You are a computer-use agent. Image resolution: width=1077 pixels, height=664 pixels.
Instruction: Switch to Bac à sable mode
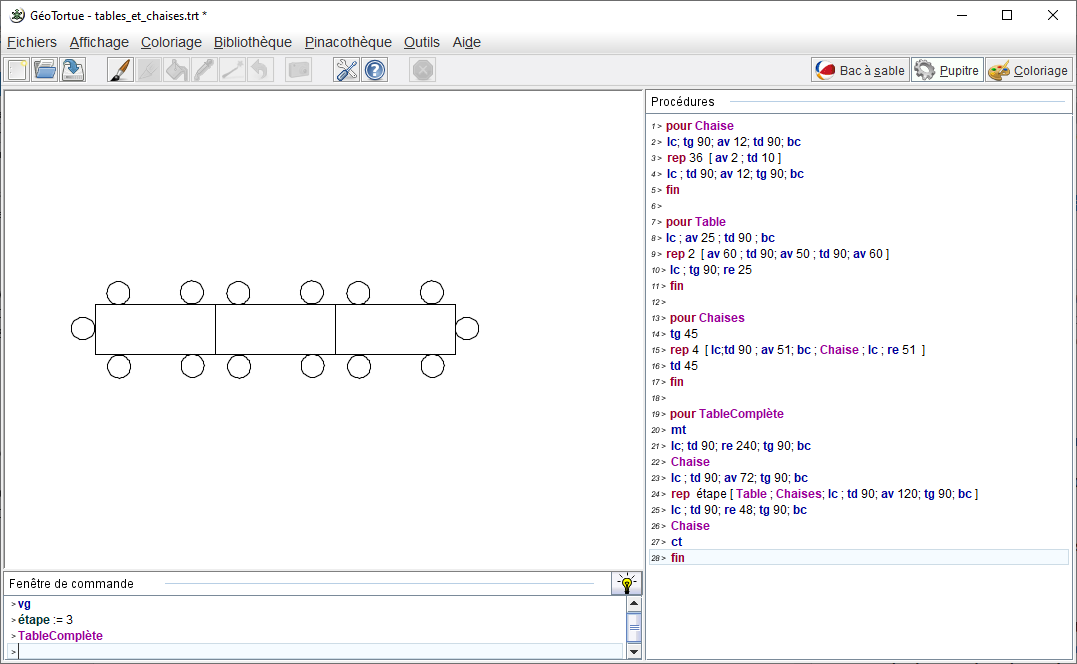tap(860, 70)
